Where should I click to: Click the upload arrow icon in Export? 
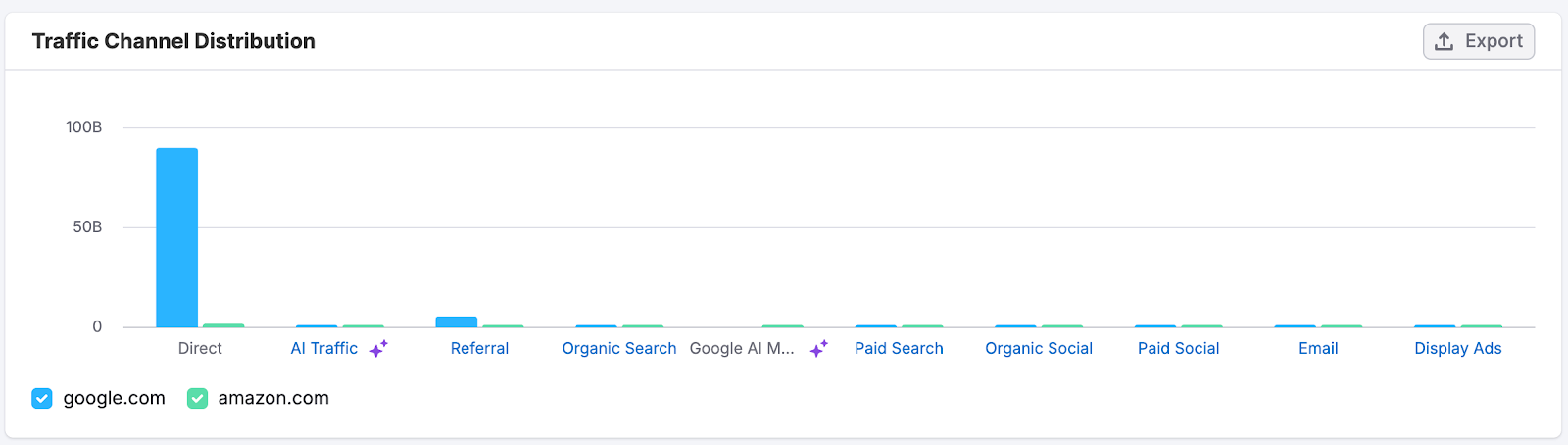[1444, 41]
